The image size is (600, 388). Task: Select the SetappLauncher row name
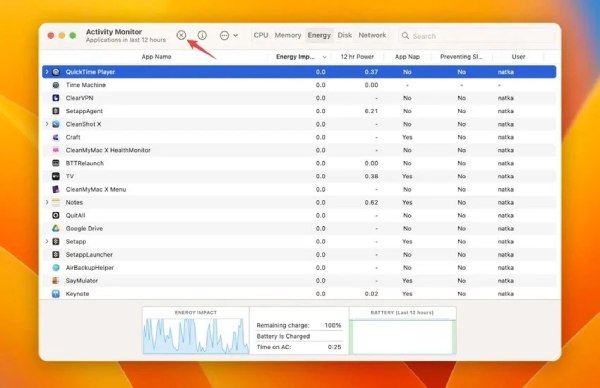(x=89, y=254)
